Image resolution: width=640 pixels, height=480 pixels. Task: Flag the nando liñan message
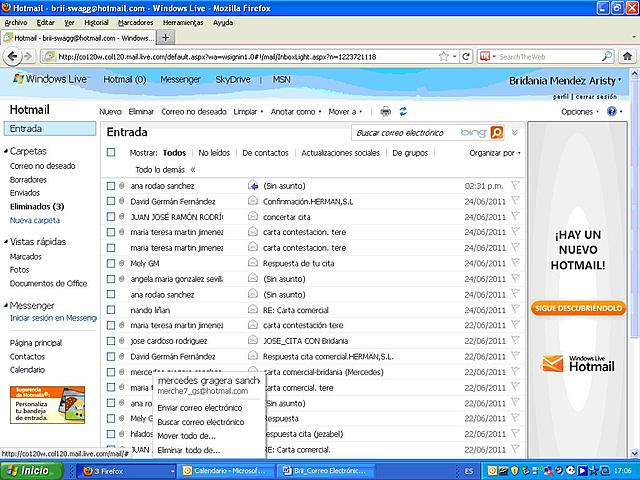pos(515,309)
